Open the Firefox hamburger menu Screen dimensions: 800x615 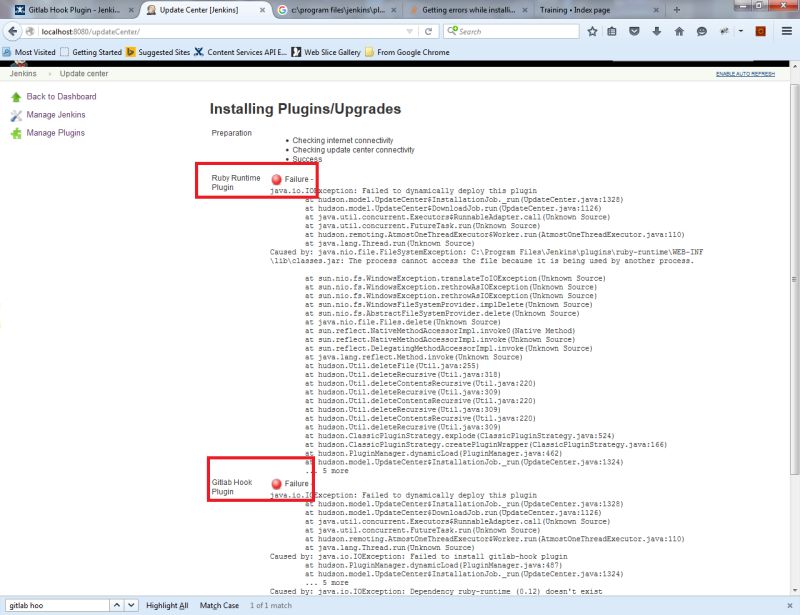coord(786,31)
